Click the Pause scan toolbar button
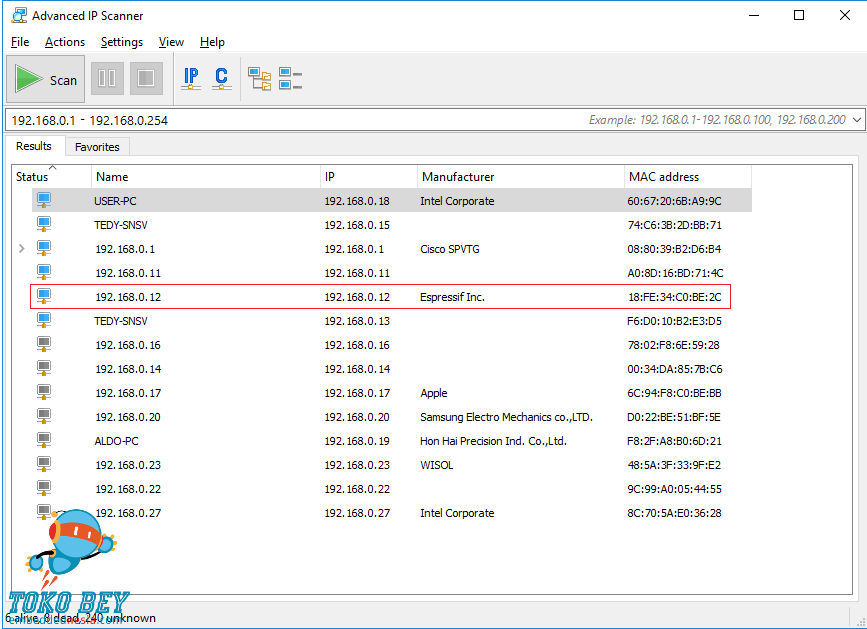Image resolution: width=867 pixels, height=629 pixels. [x=107, y=78]
